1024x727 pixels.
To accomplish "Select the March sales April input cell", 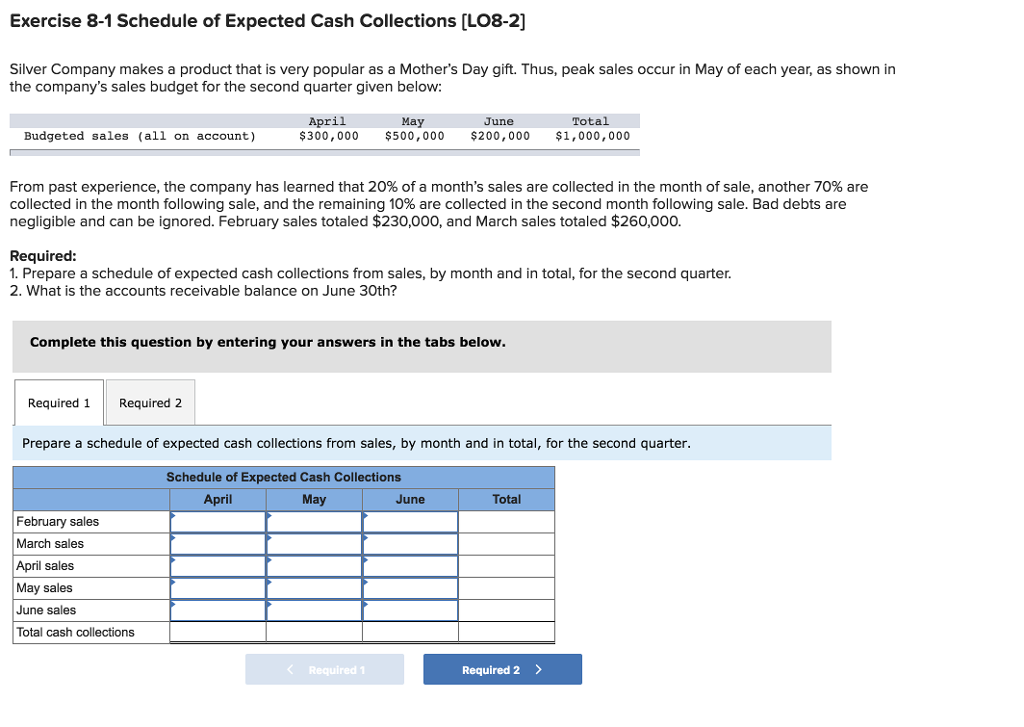I will click(x=218, y=543).
